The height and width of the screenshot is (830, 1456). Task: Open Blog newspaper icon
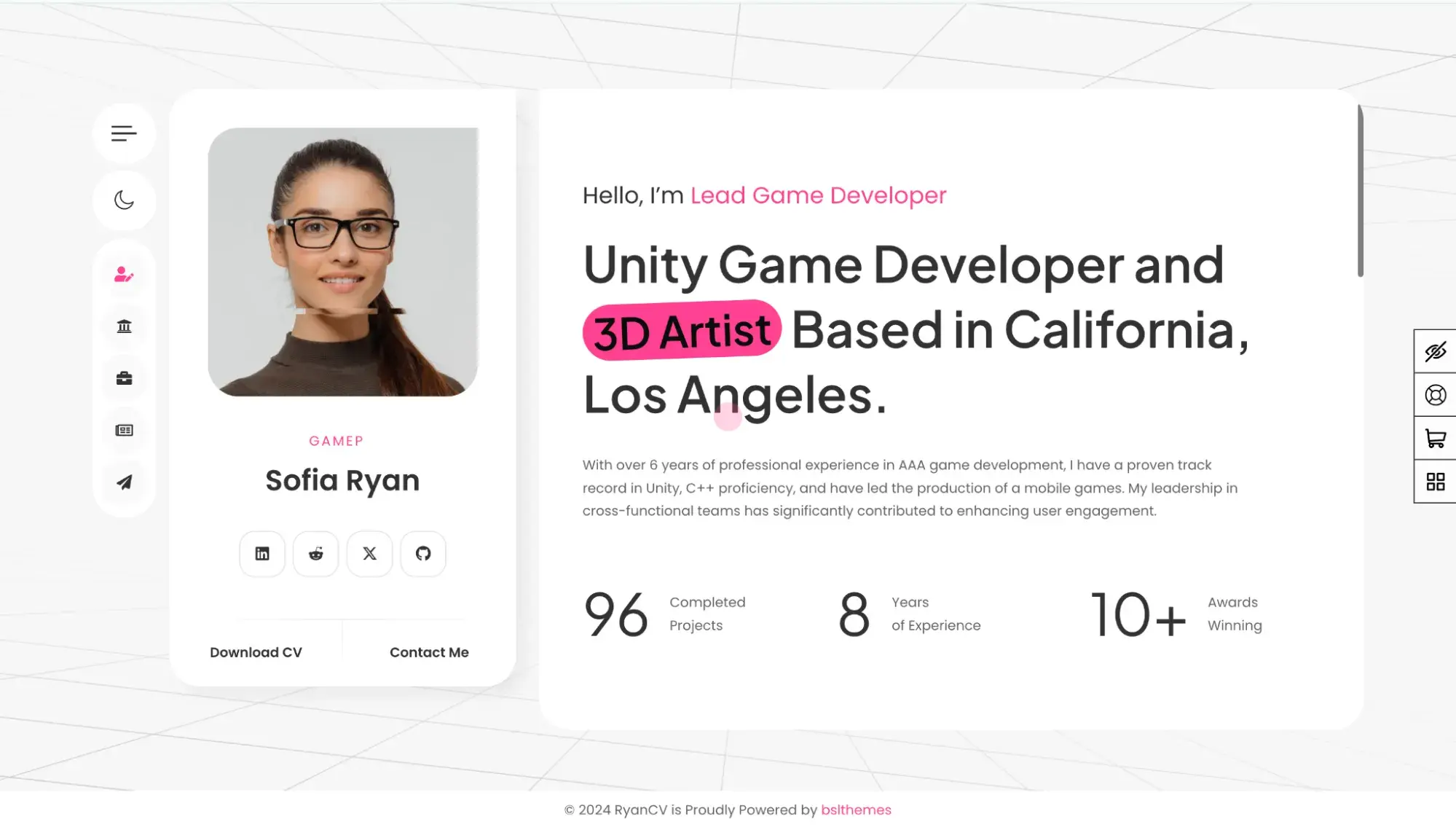point(124,430)
